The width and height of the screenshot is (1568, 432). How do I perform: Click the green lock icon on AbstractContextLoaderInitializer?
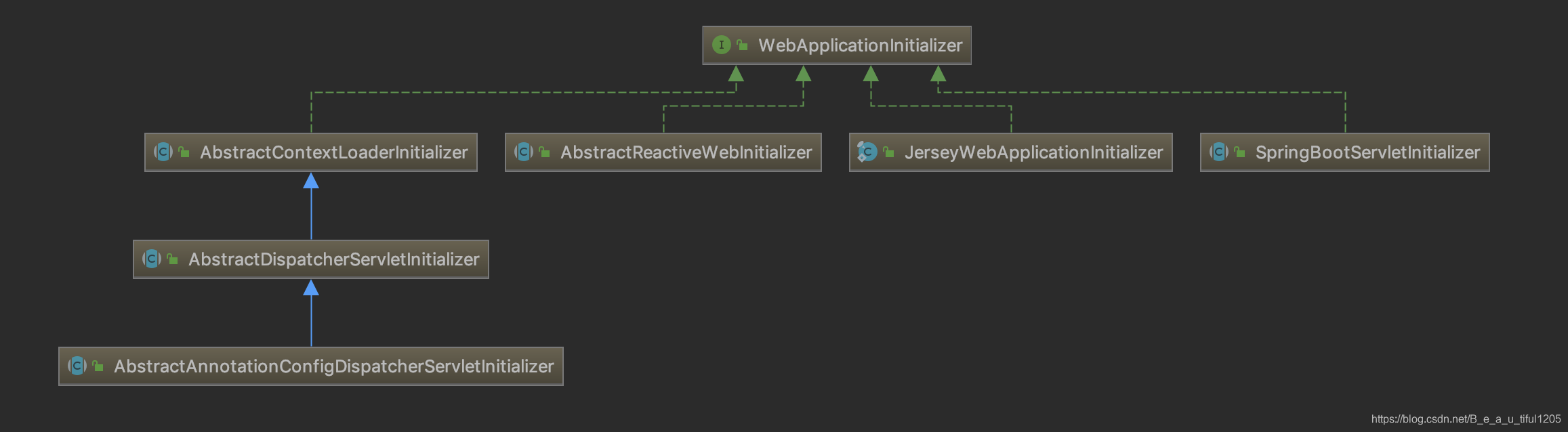184,152
